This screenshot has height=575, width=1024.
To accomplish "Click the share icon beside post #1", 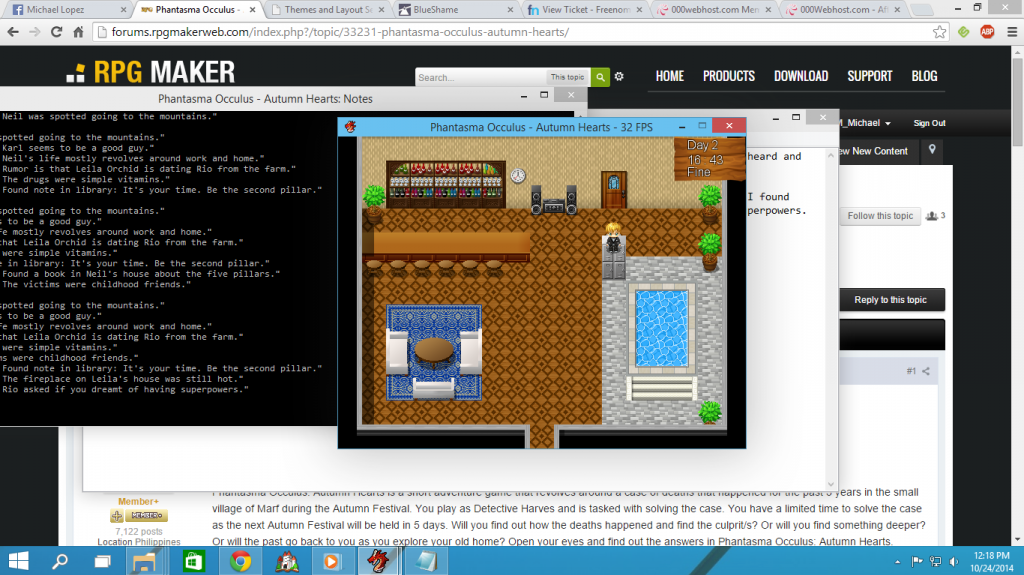I will coord(926,372).
